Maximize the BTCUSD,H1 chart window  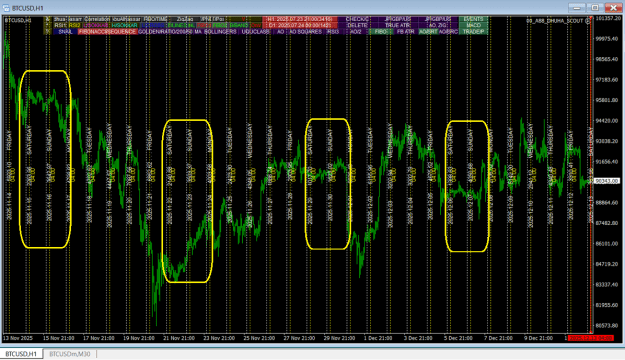pos(595,8)
